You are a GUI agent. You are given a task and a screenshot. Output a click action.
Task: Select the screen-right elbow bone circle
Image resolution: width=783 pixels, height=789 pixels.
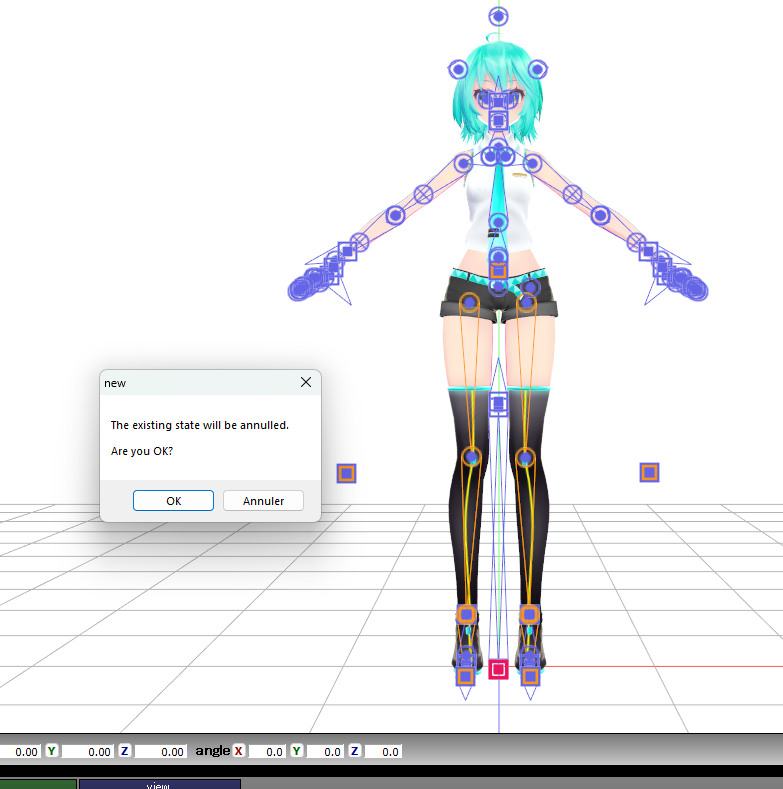(600, 215)
